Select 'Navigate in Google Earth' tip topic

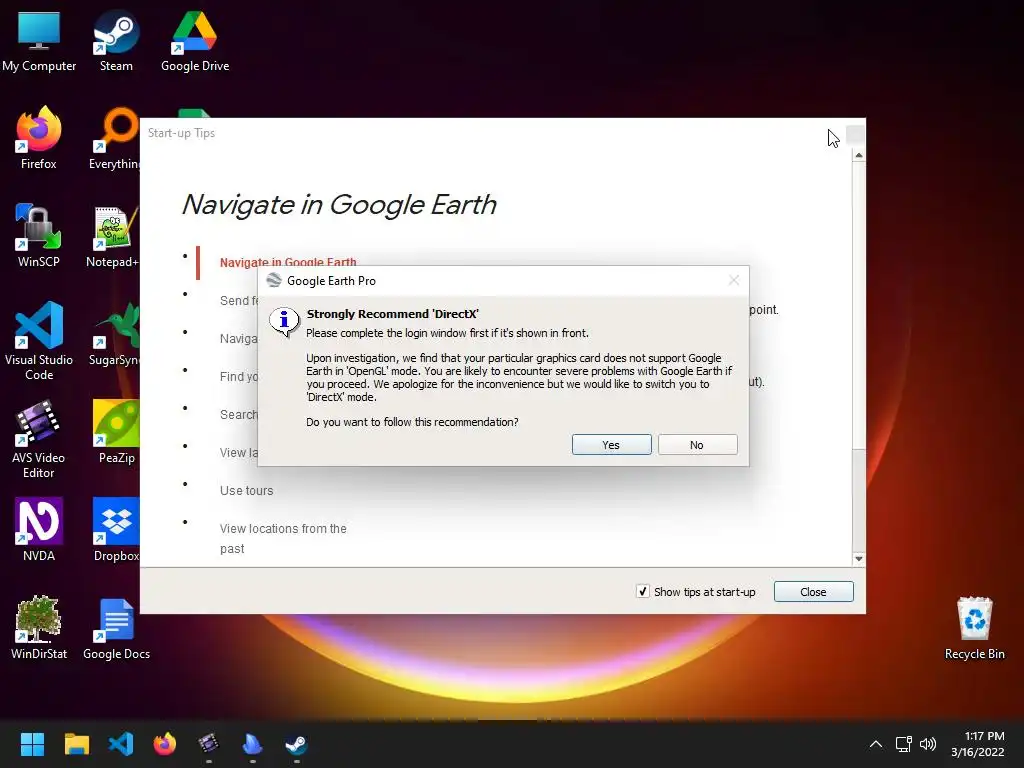click(x=288, y=263)
